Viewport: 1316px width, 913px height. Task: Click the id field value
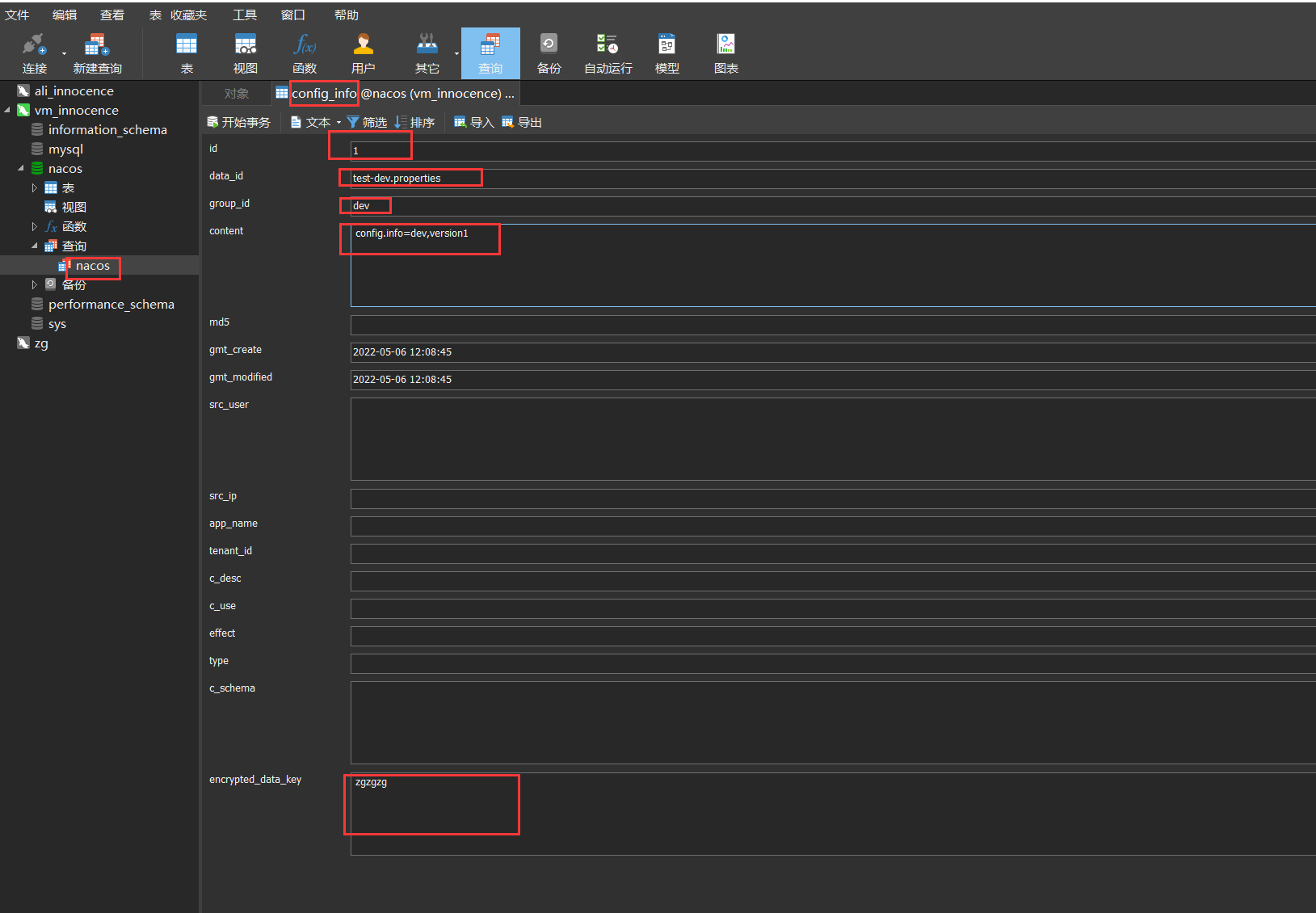point(833,150)
